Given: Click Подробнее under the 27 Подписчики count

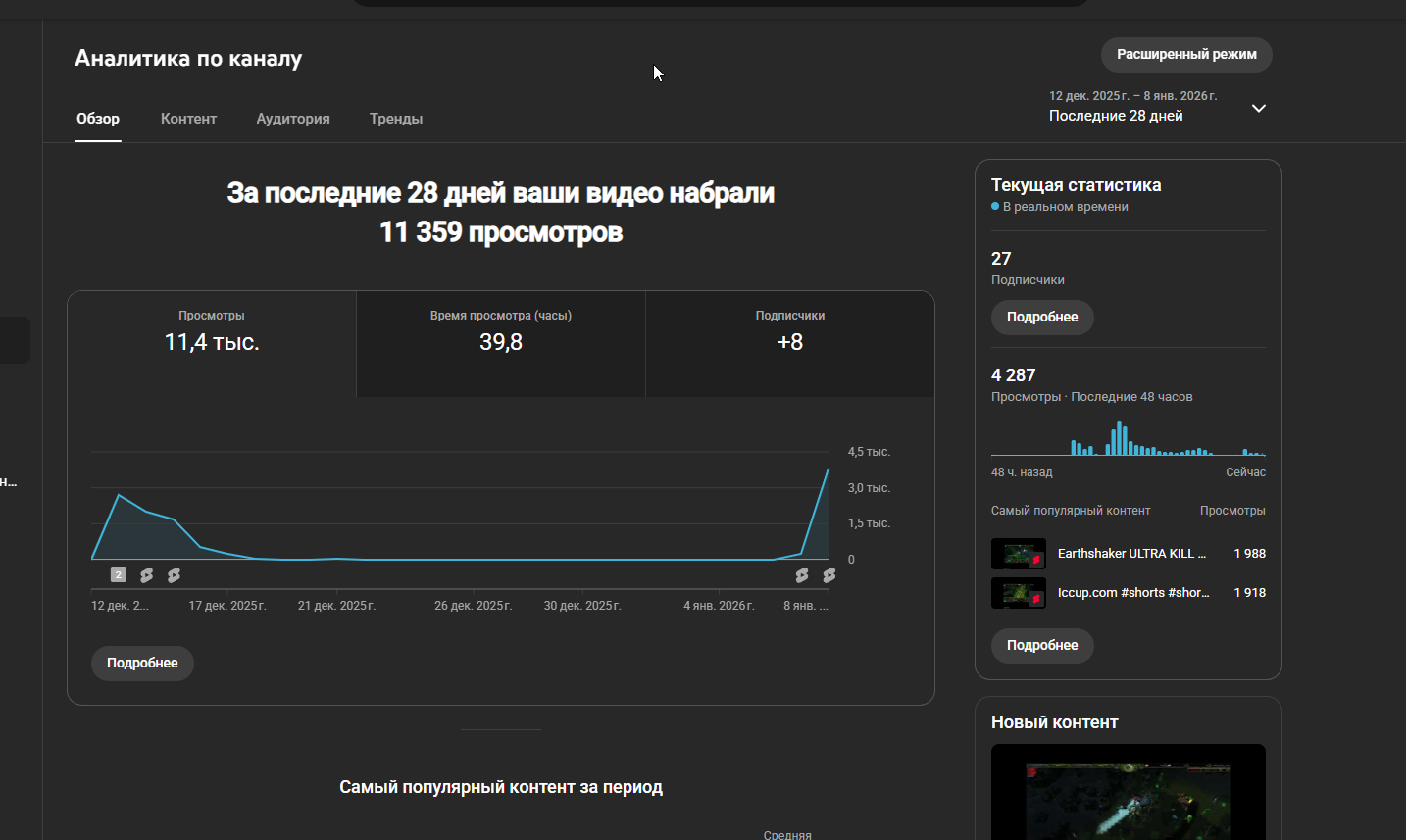Looking at the screenshot, I should pos(1042,318).
